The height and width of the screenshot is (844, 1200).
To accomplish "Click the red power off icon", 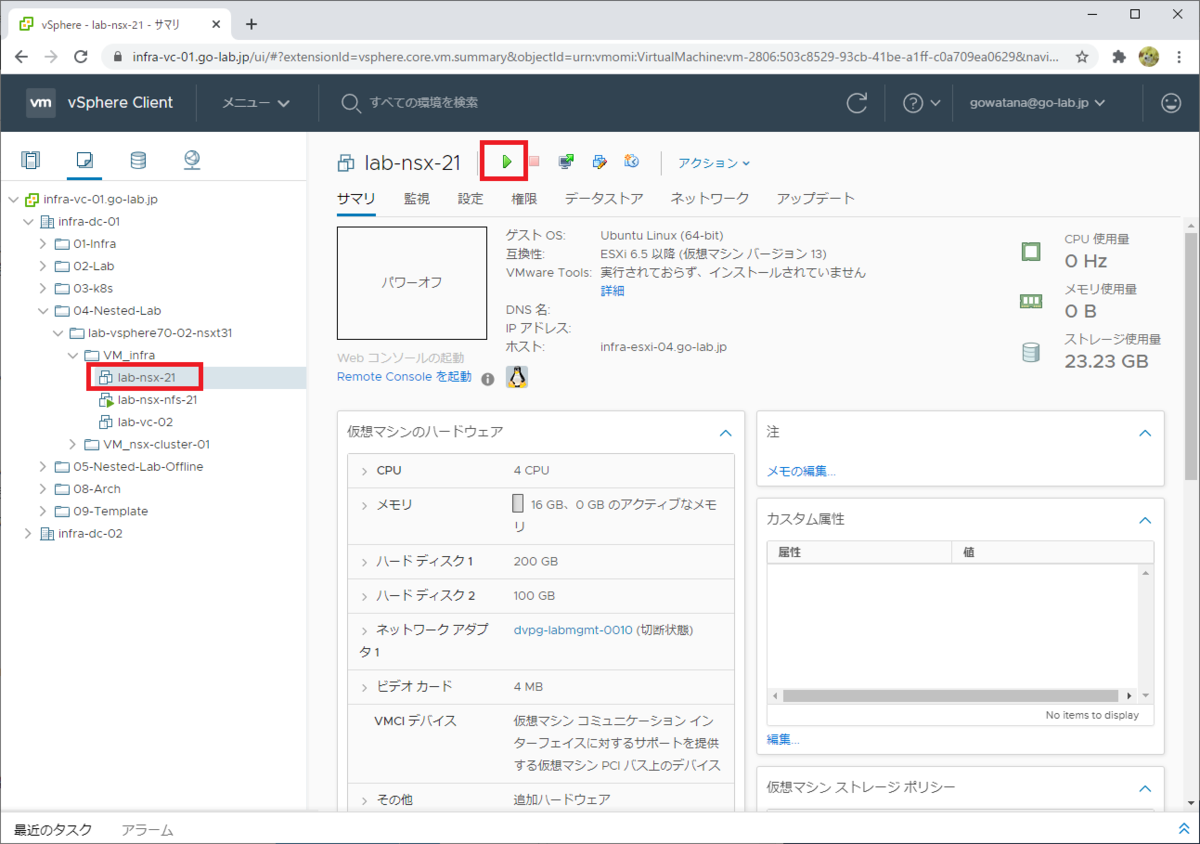I will coord(533,160).
